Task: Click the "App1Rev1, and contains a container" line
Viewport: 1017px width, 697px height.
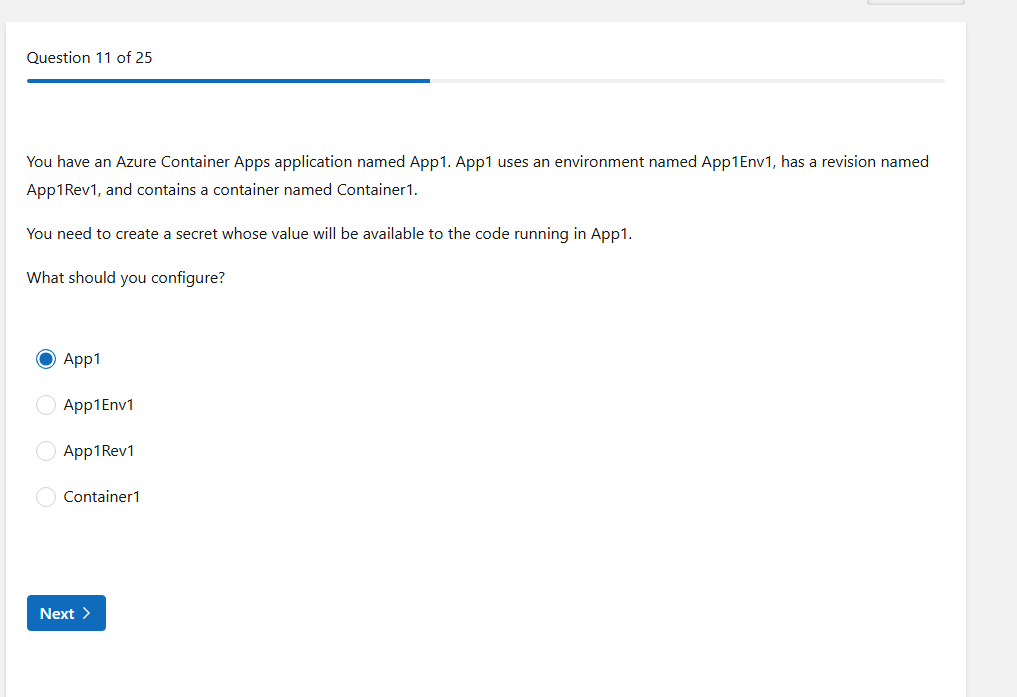Action: 222,190
